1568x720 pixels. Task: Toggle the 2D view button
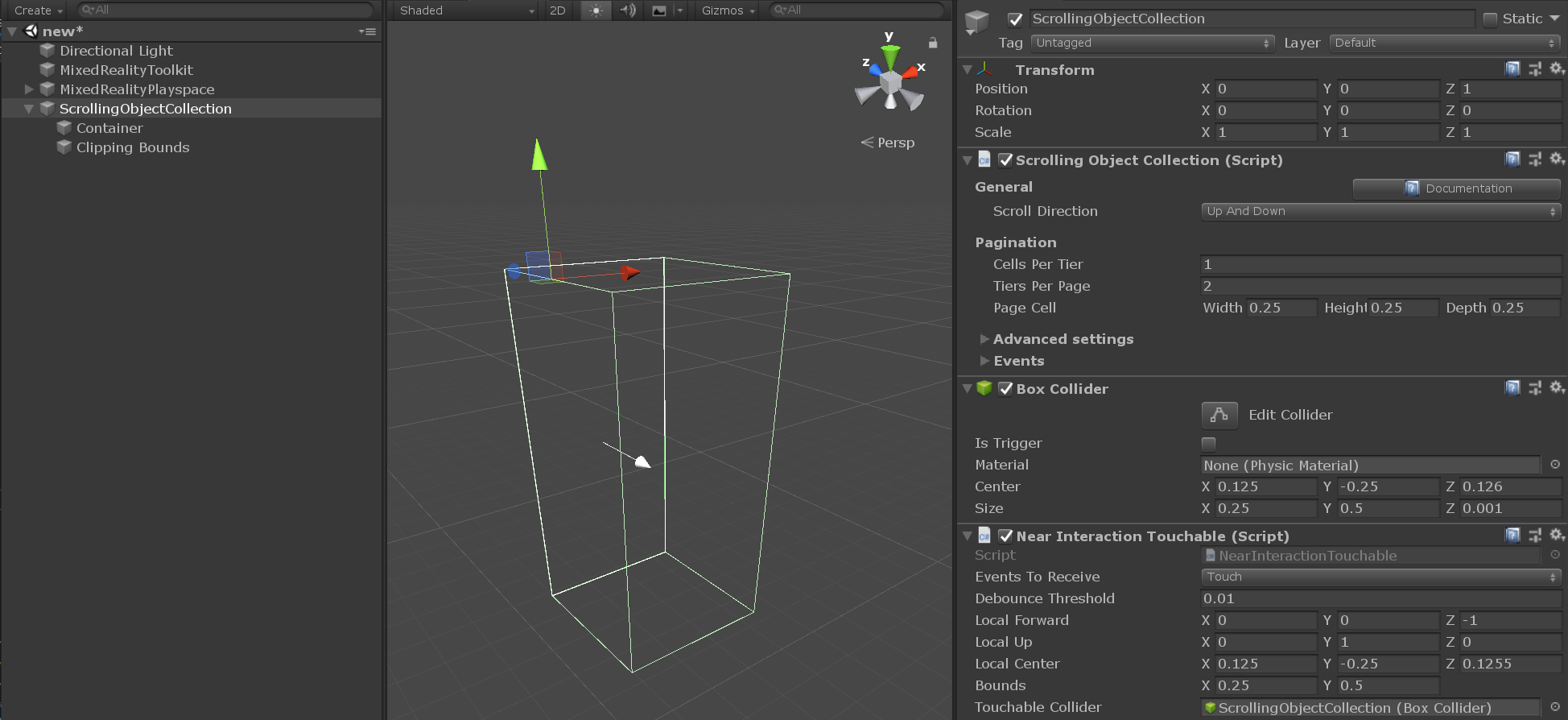pyautogui.click(x=557, y=10)
